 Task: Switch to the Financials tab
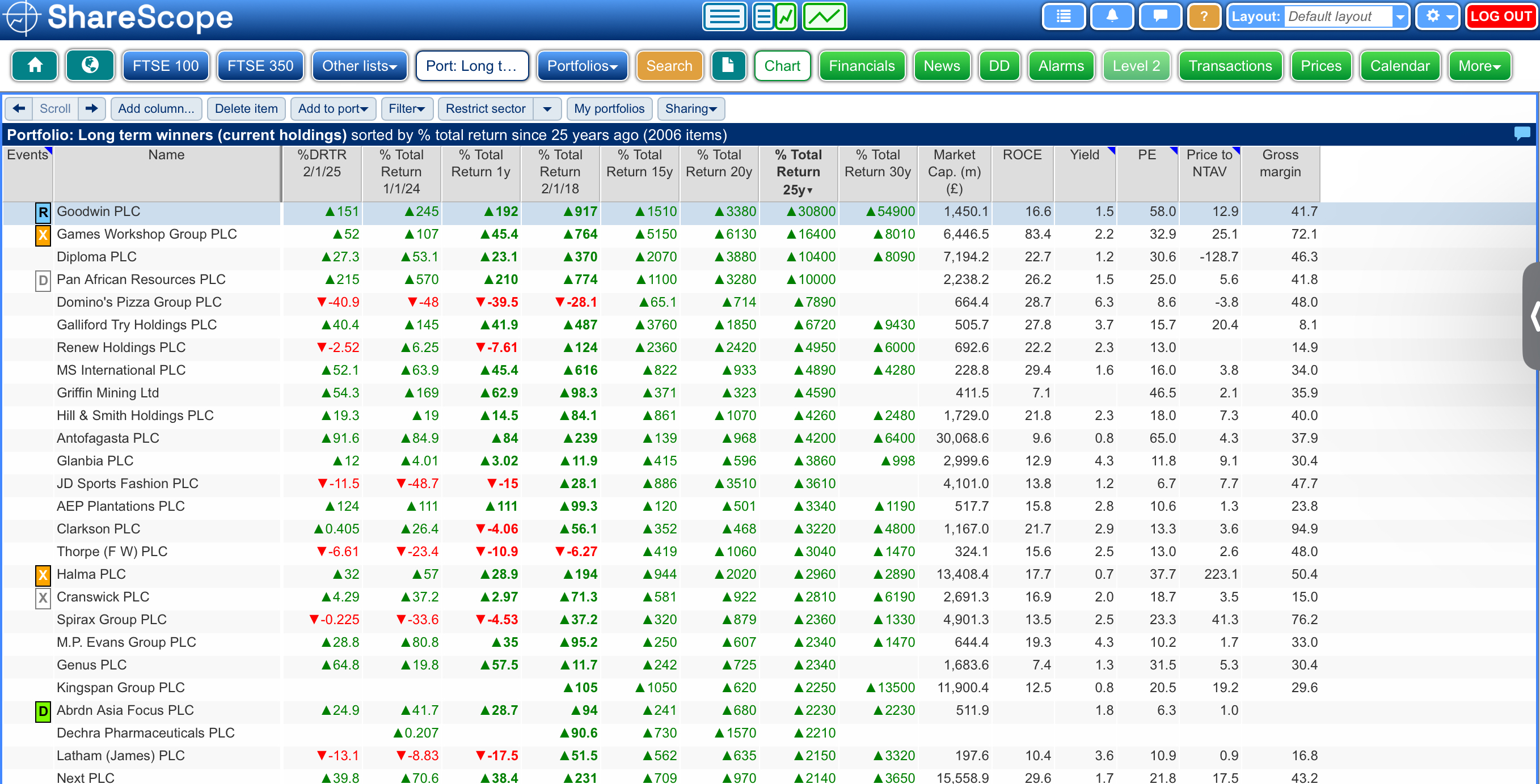pyautogui.click(x=862, y=66)
